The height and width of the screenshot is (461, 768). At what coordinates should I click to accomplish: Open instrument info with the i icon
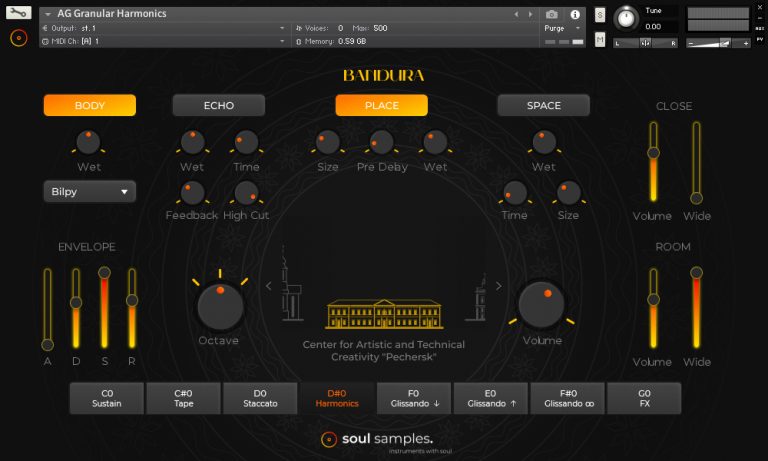575,15
